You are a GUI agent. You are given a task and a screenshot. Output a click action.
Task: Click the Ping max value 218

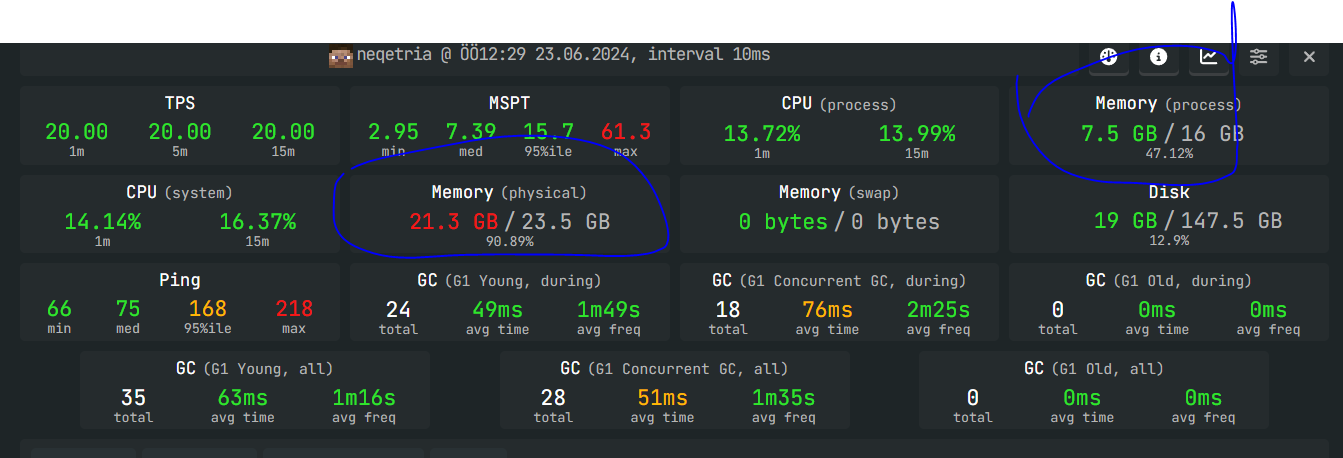coord(294,309)
